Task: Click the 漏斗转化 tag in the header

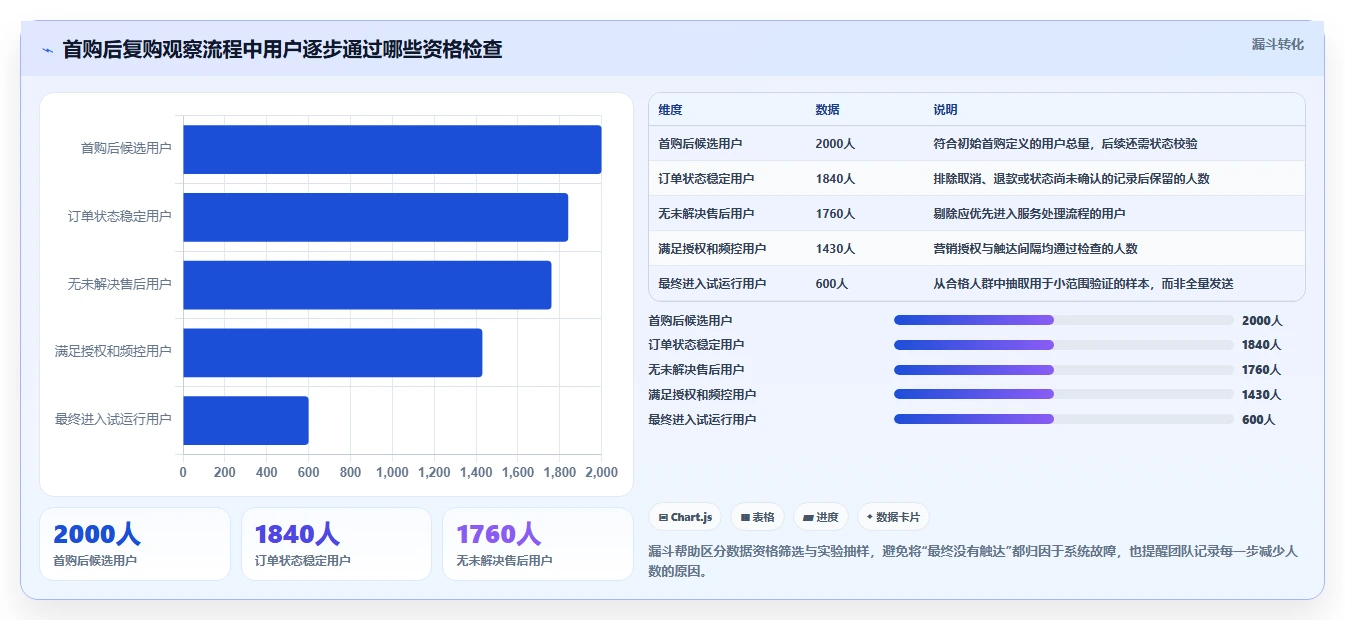Action: pos(1277,45)
